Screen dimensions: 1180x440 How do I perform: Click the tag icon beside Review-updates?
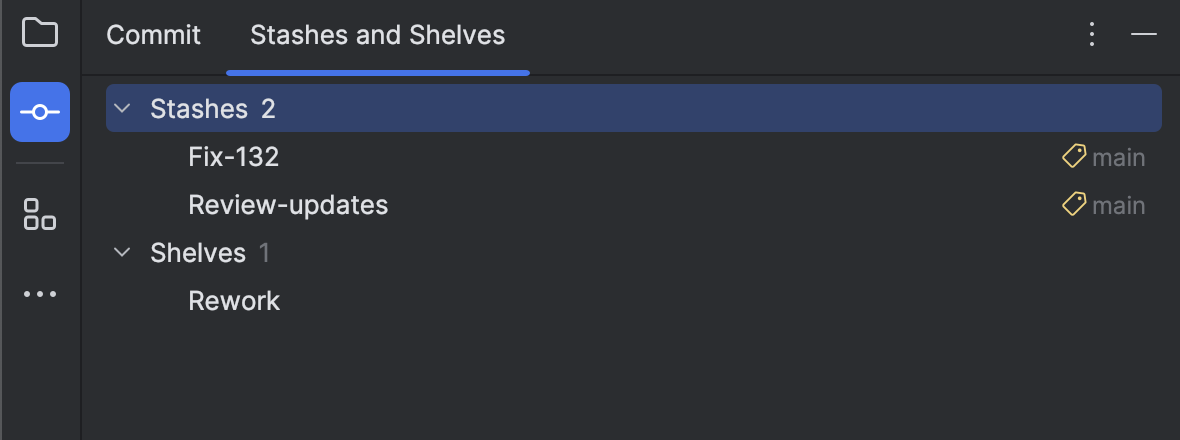pyautogui.click(x=1074, y=205)
